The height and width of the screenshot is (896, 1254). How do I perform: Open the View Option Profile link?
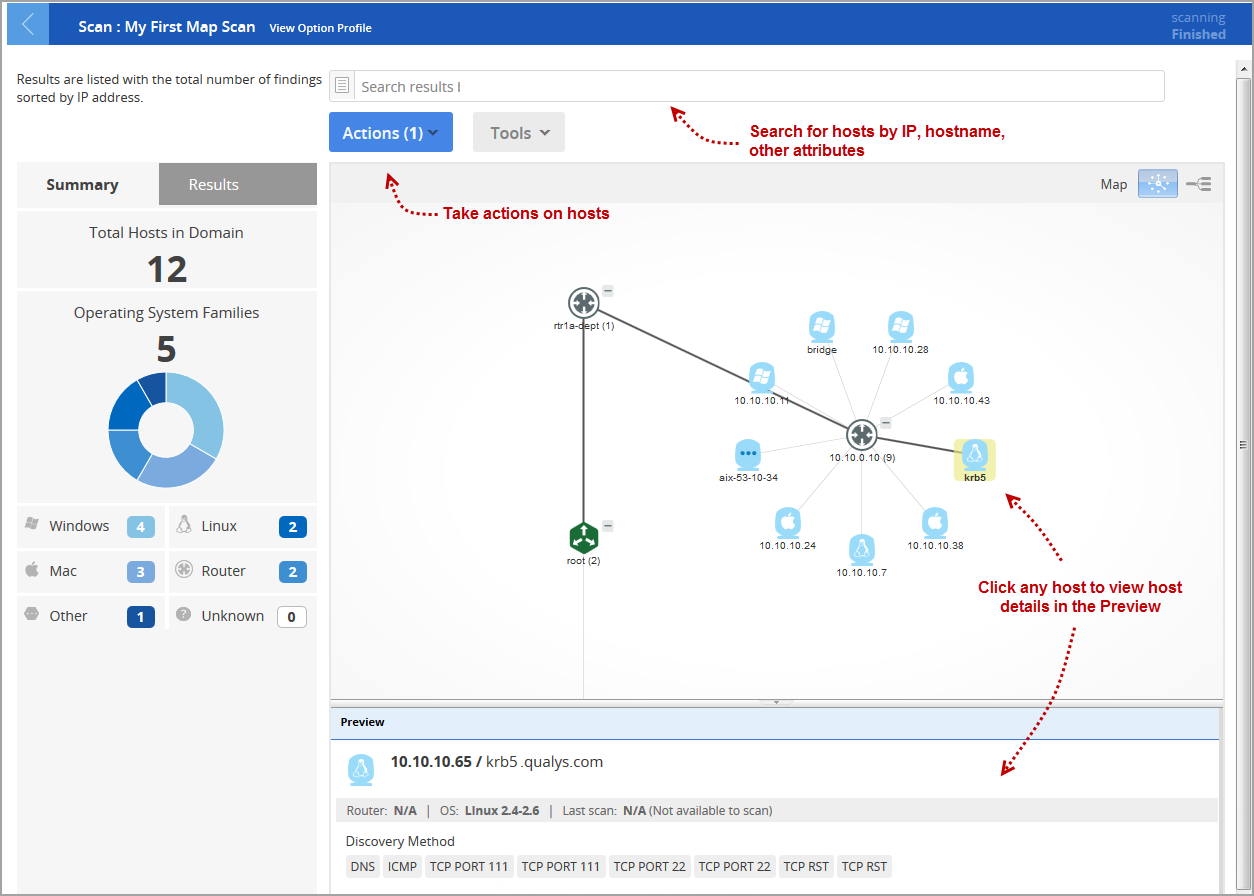tap(320, 28)
